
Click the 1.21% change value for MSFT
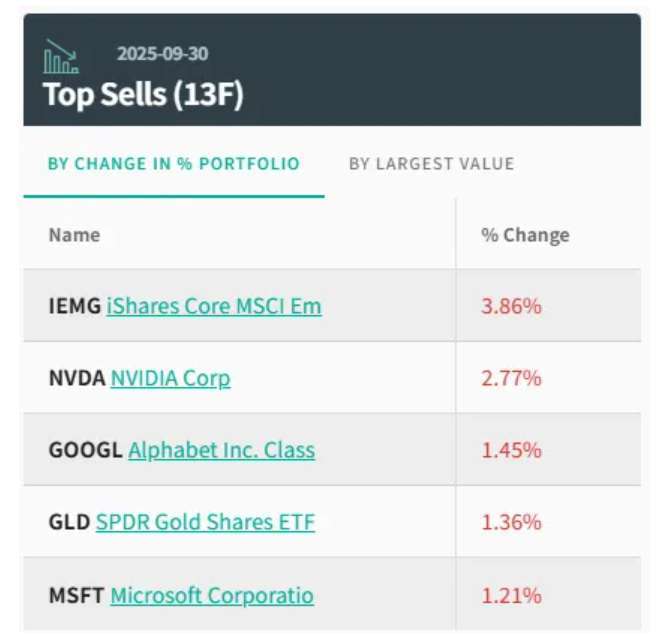pos(511,596)
